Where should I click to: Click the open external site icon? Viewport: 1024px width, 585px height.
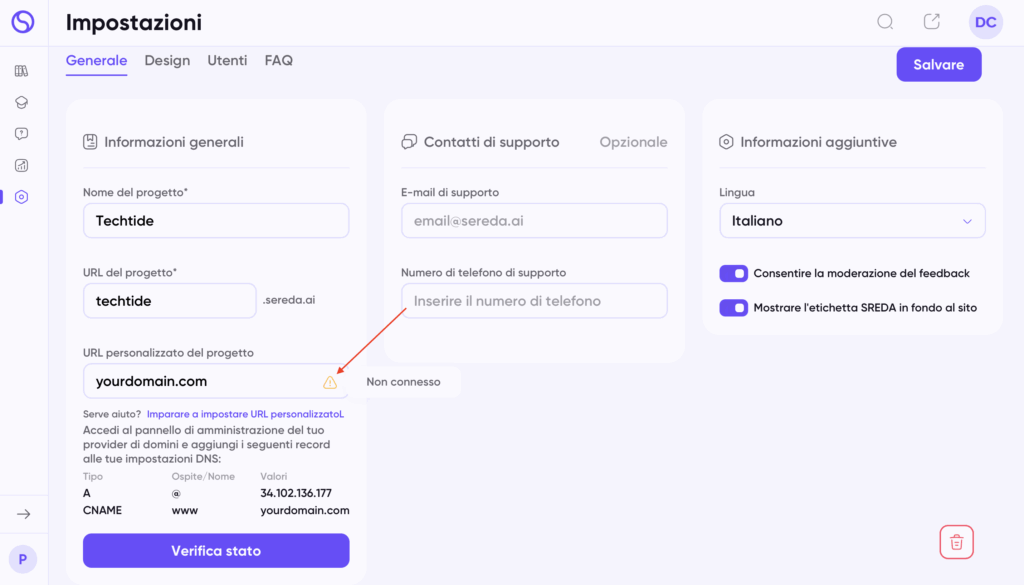tap(932, 22)
